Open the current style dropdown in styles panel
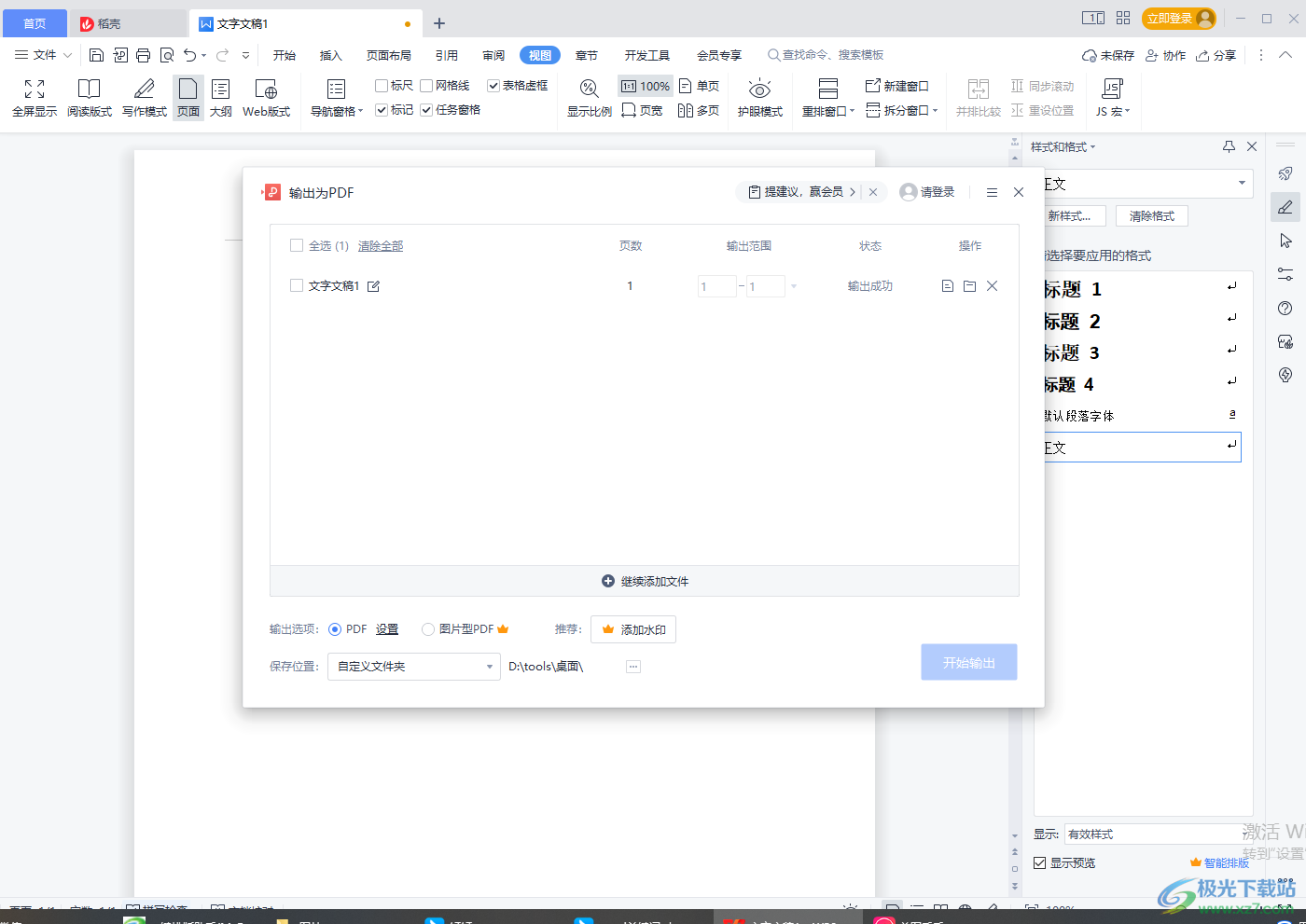 click(1242, 184)
